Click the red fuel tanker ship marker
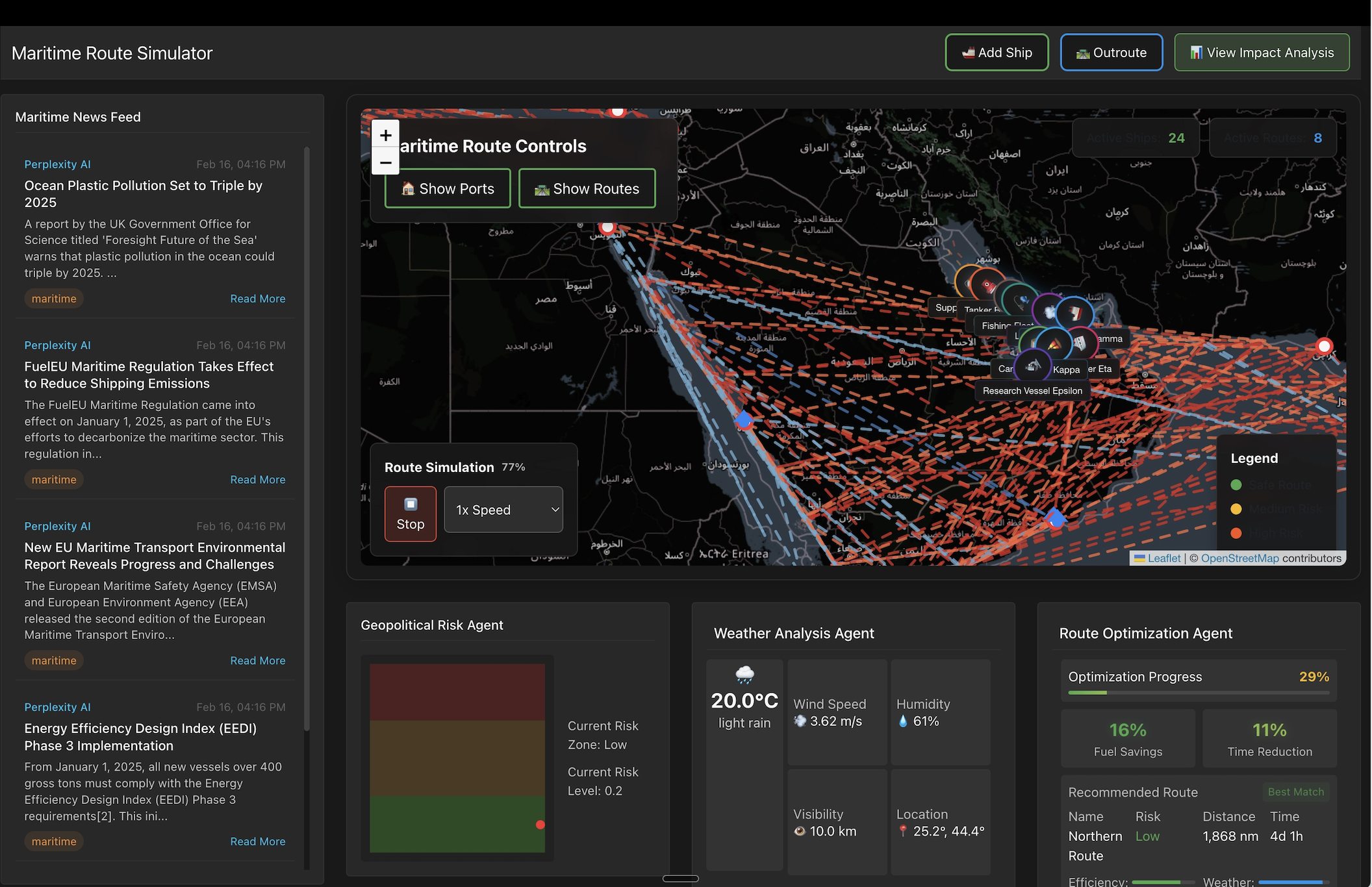The height and width of the screenshot is (887, 1372). tap(987, 286)
